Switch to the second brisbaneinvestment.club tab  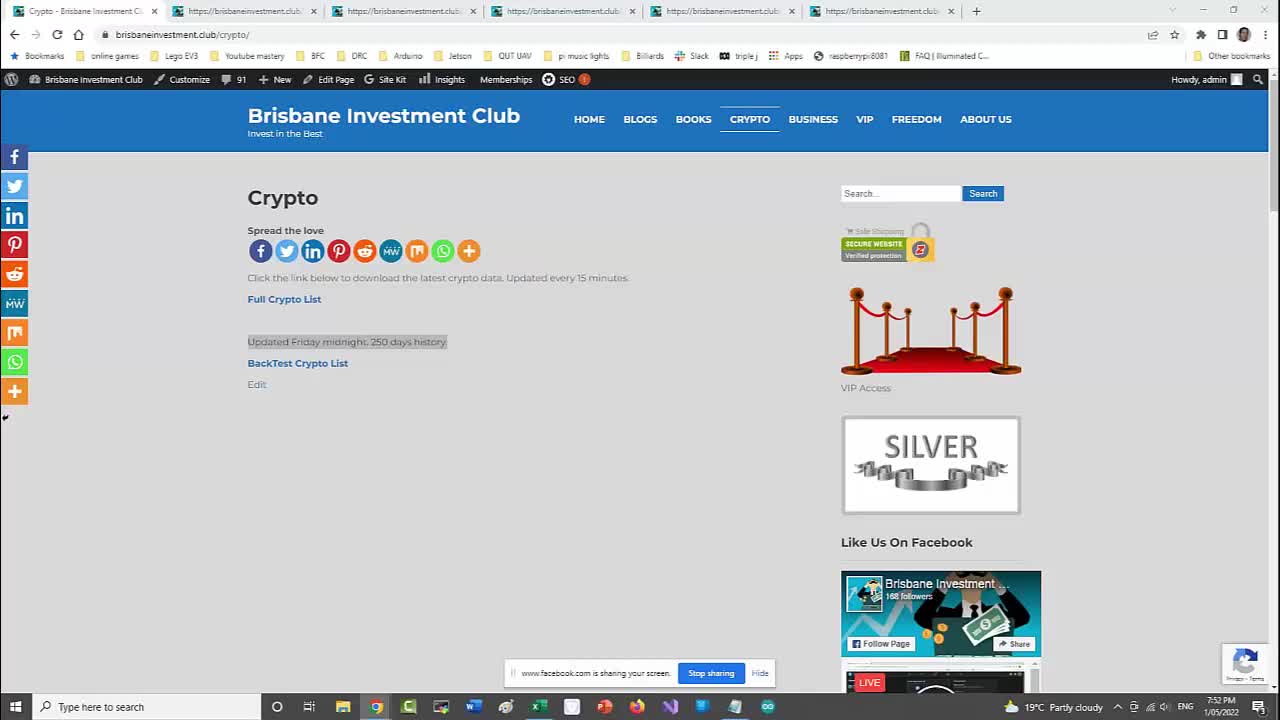(x=245, y=11)
